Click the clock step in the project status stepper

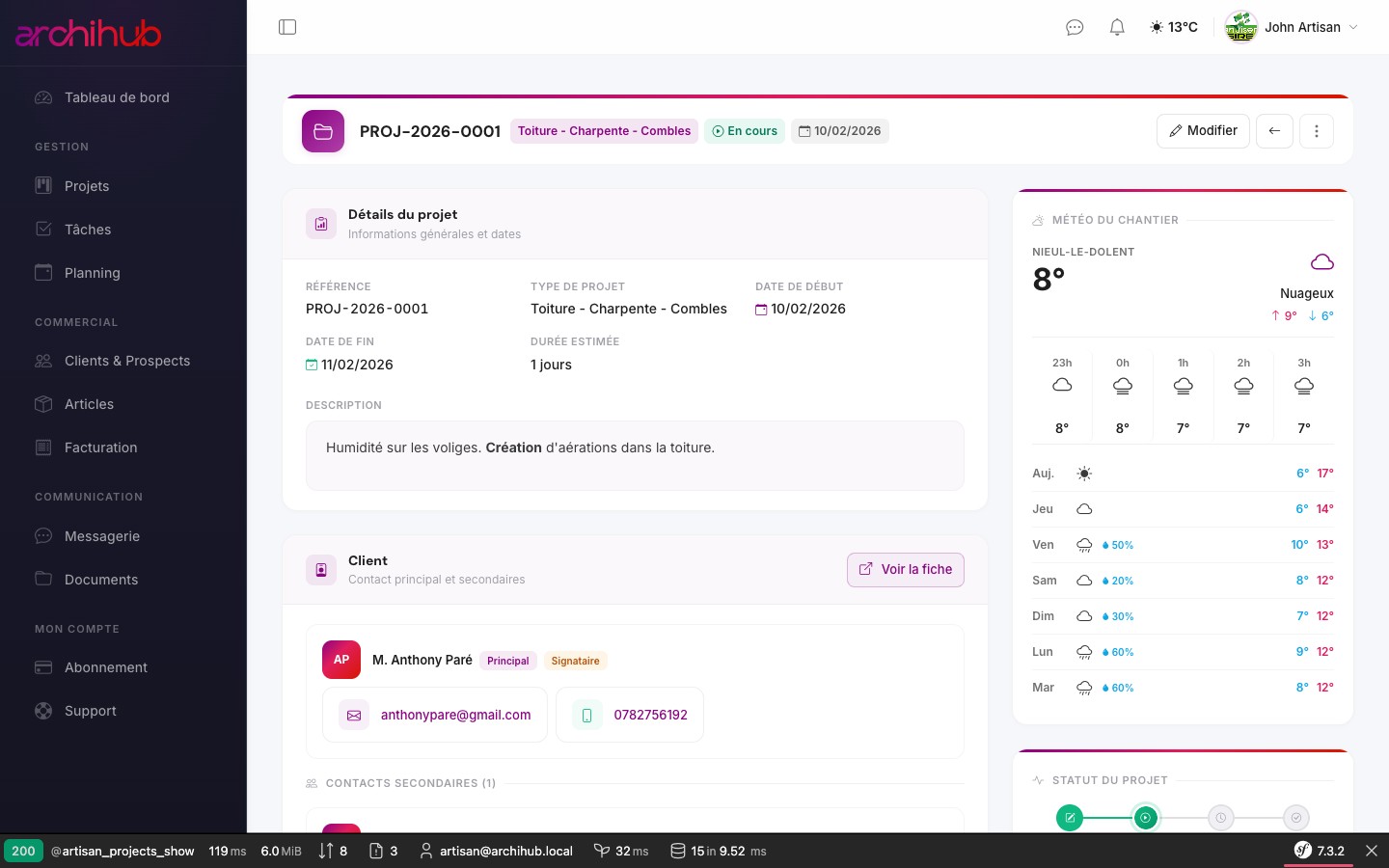point(1221,818)
